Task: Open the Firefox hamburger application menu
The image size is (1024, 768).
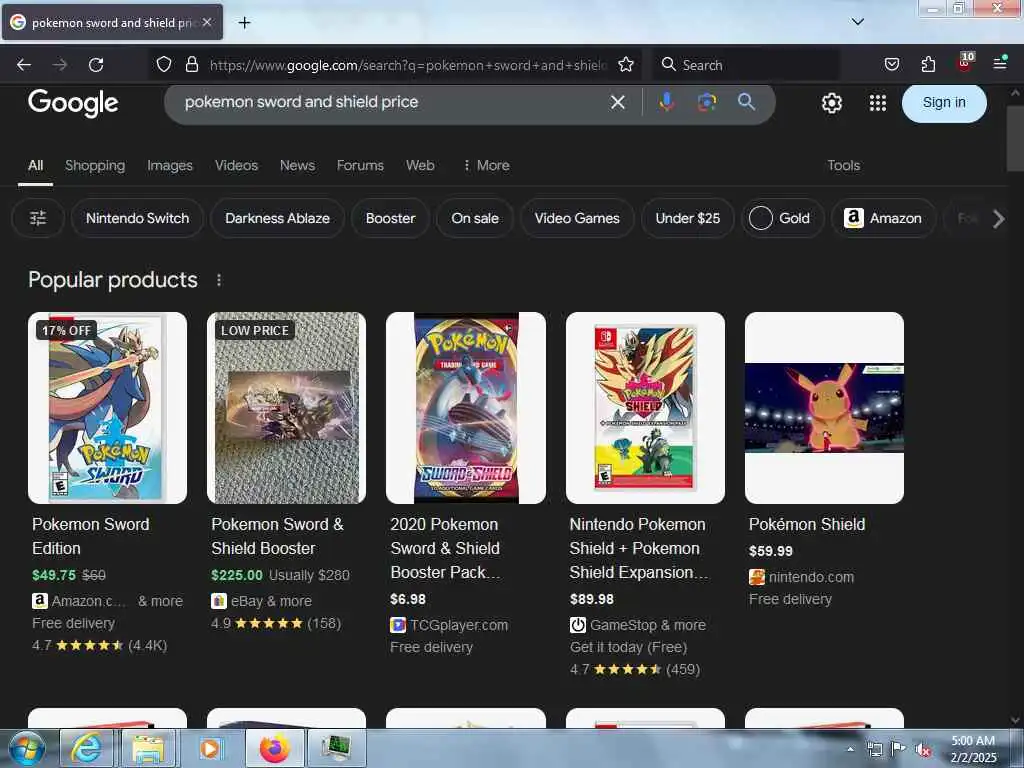Action: pos(1000,63)
